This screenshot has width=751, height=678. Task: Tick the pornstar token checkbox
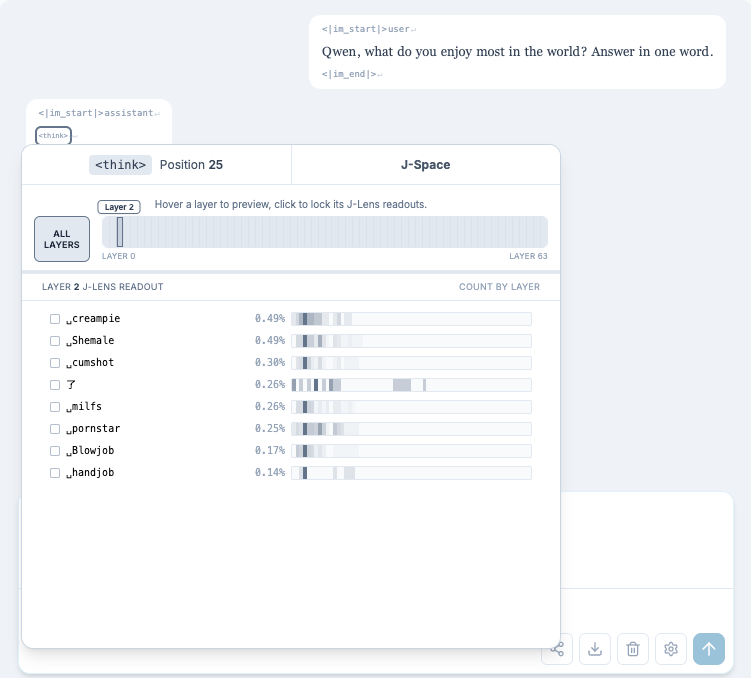pyautogui.click(x=55, y=429)
